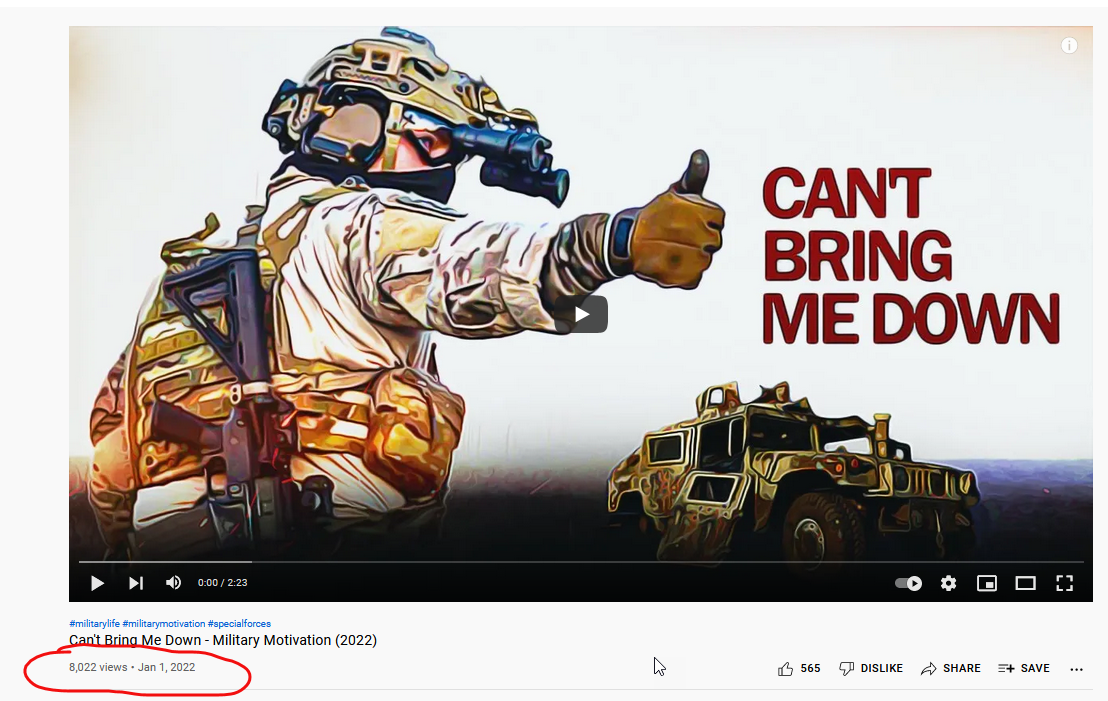Screen dimensions: 1108x701
Task: Enter full screen mode
Action: 1064,583
